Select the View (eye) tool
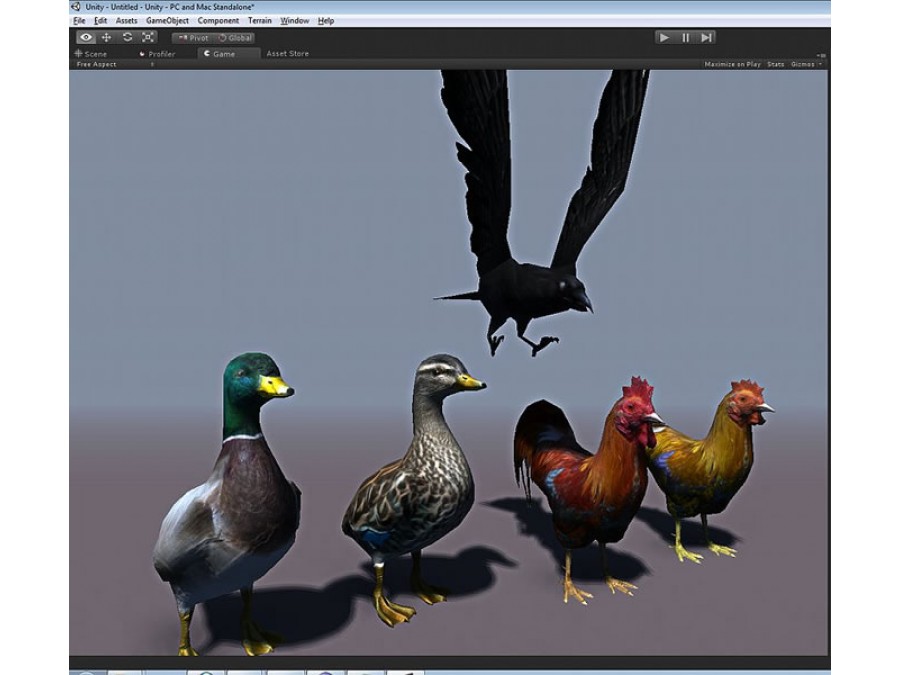Screen dimensions: 900x675 click(86, 37)
